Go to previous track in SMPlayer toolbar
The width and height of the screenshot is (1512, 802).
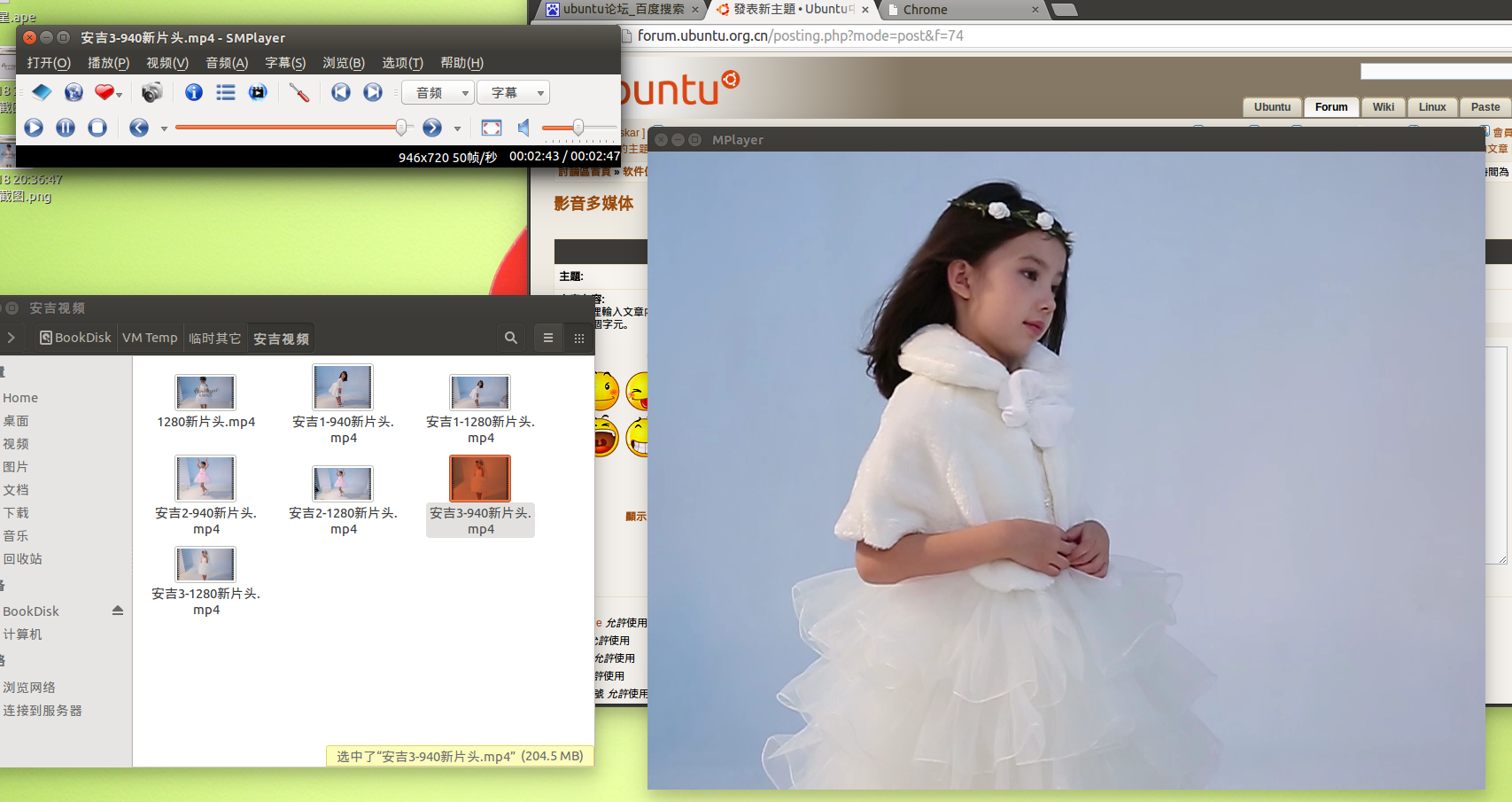341,92
